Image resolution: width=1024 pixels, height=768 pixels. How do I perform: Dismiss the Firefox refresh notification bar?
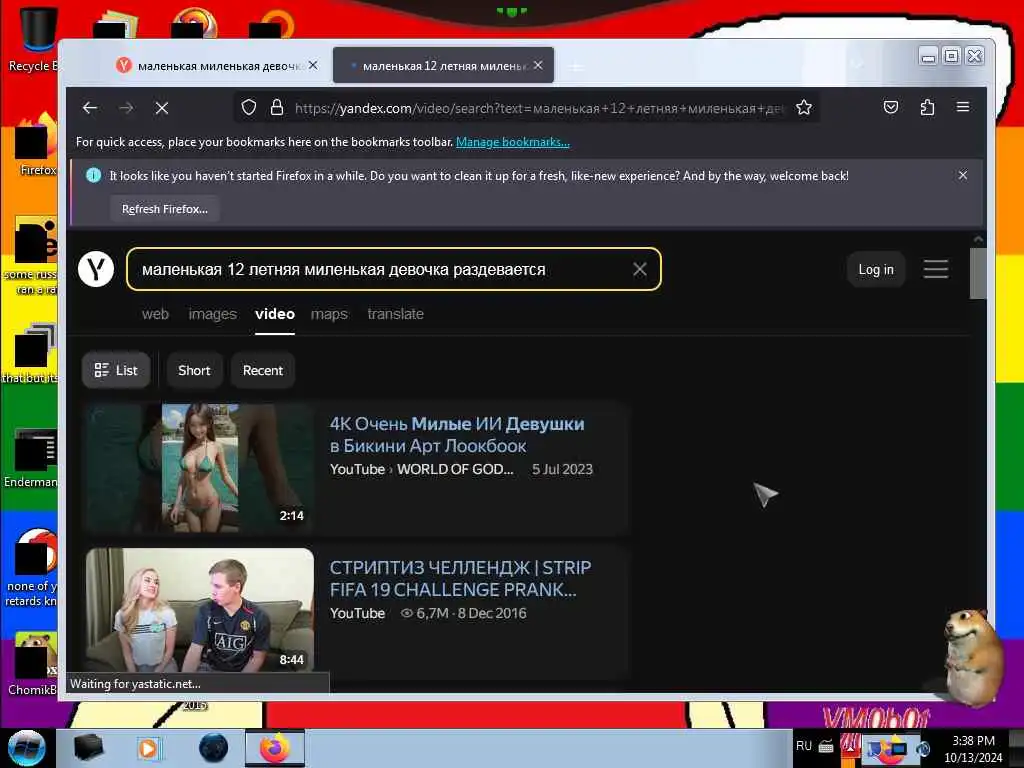963,175
